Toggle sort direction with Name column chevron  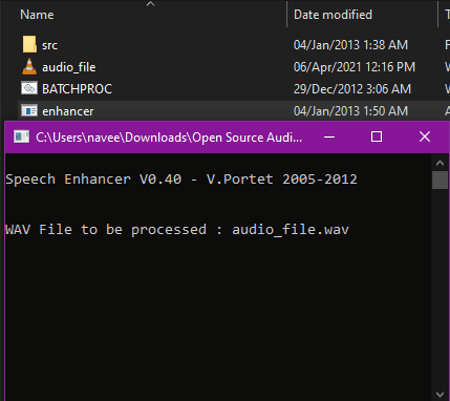pyautogui.click(x=151, y=4)
